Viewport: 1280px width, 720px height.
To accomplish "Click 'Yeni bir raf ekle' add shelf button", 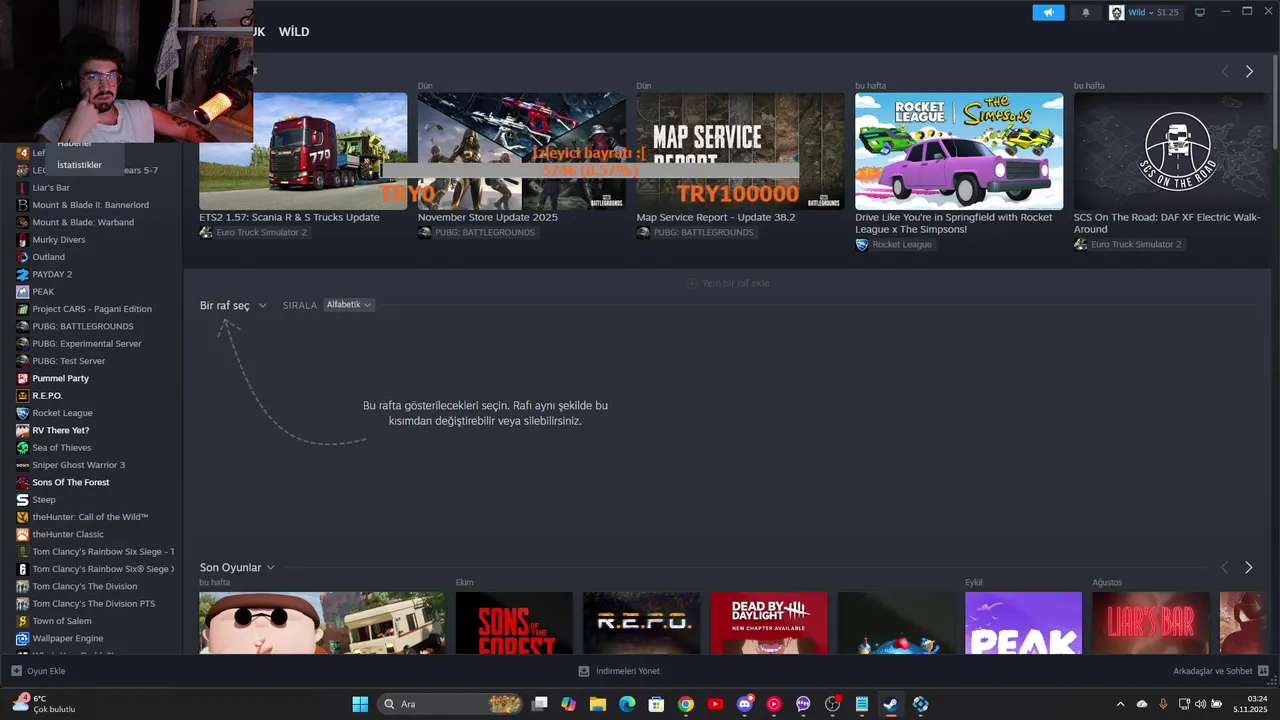I will (x=727, y=283).
